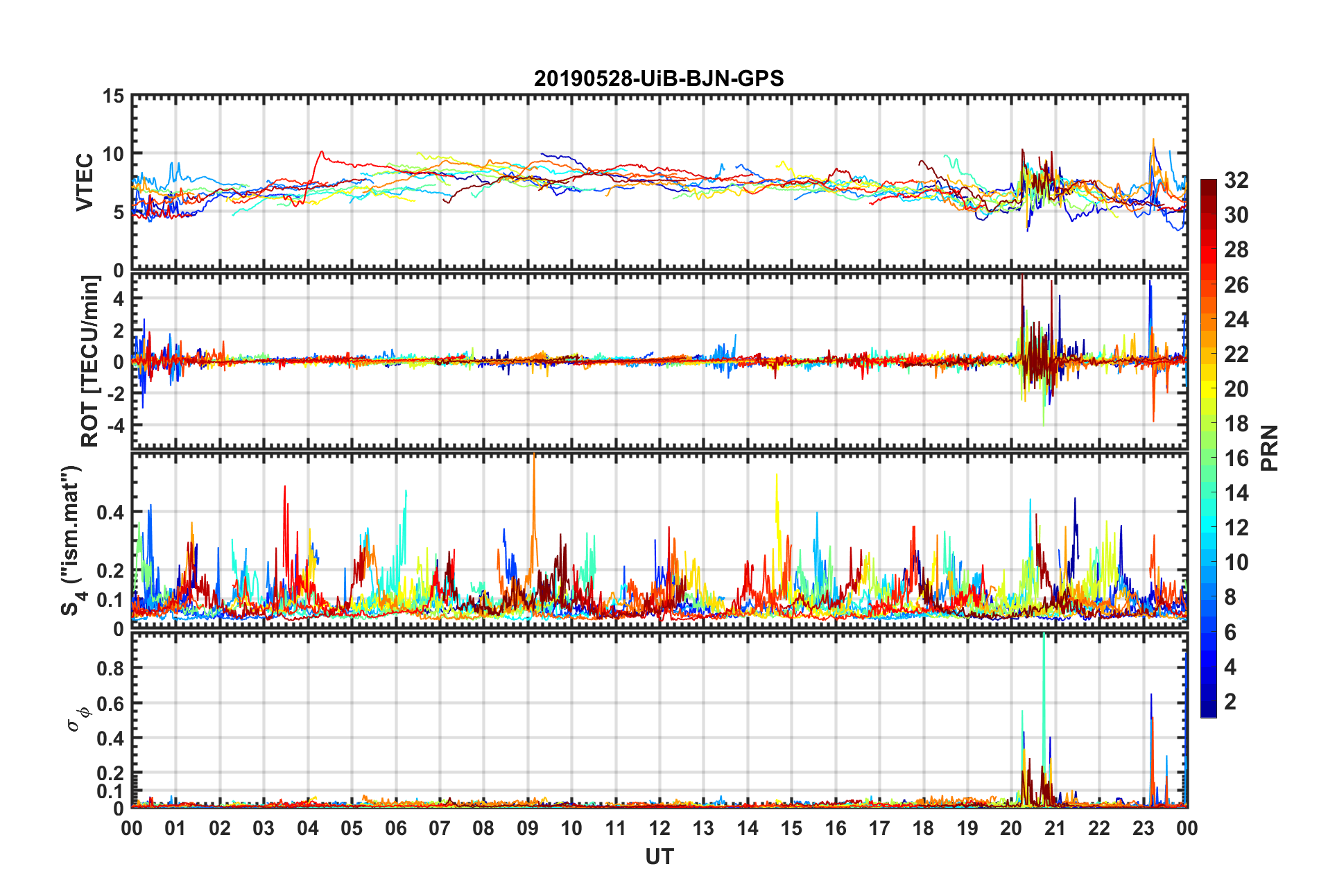Click hour tick 21 on UT axis

(x=1055, y=828)
